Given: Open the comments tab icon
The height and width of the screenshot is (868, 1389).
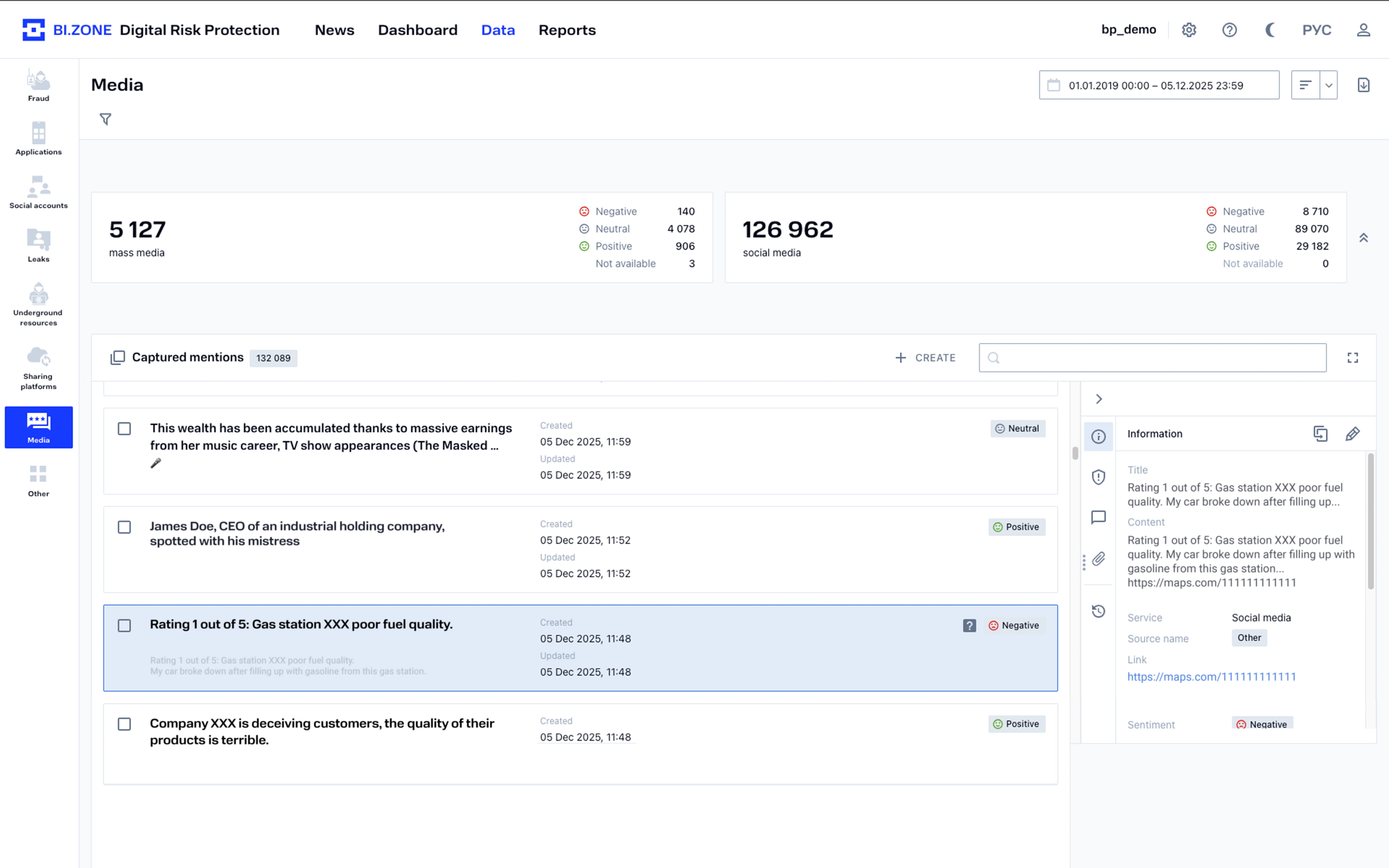Looking at the screenshot, I should click(1098, 518).
